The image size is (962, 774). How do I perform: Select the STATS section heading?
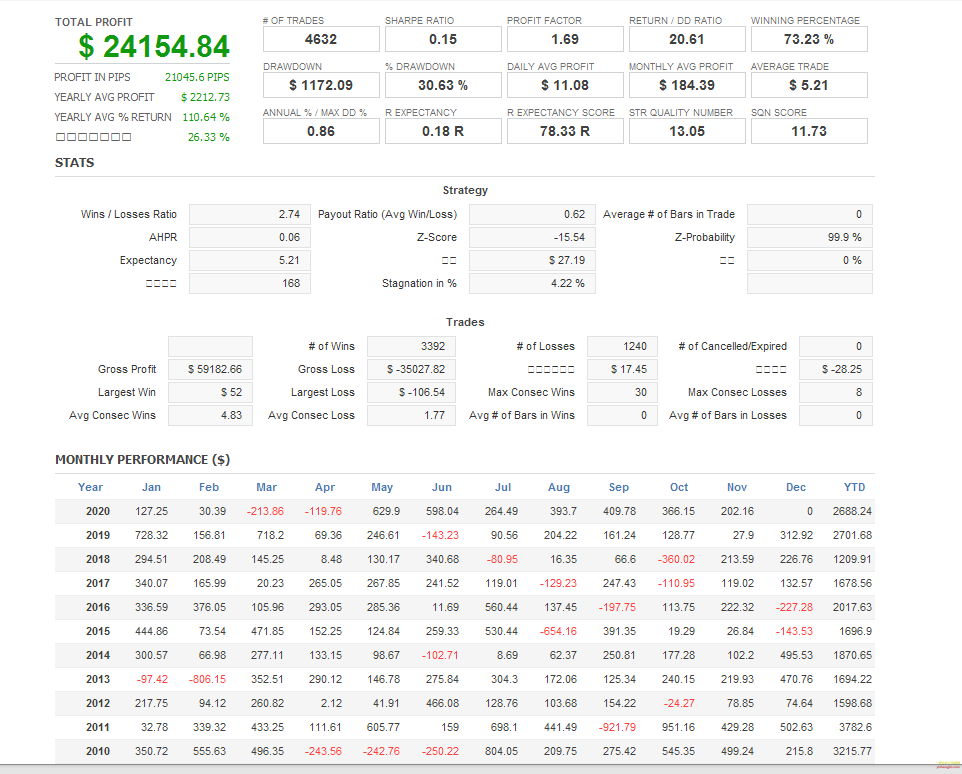pyautogui.click(x=74, y=163)
